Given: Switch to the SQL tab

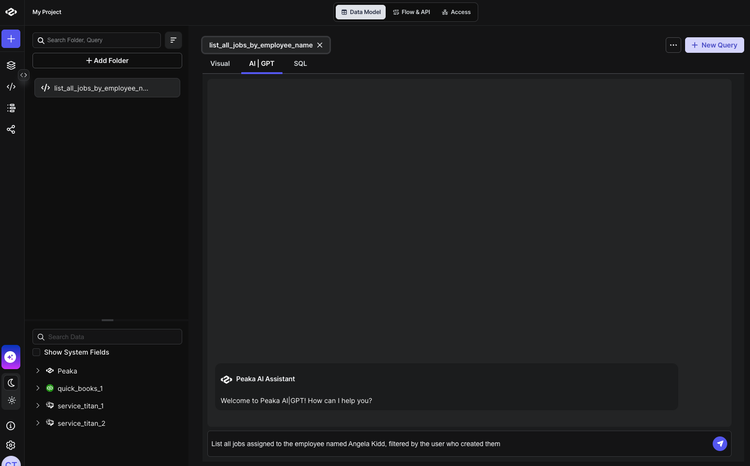Looking at the screenshot, I should coord(300,63).
